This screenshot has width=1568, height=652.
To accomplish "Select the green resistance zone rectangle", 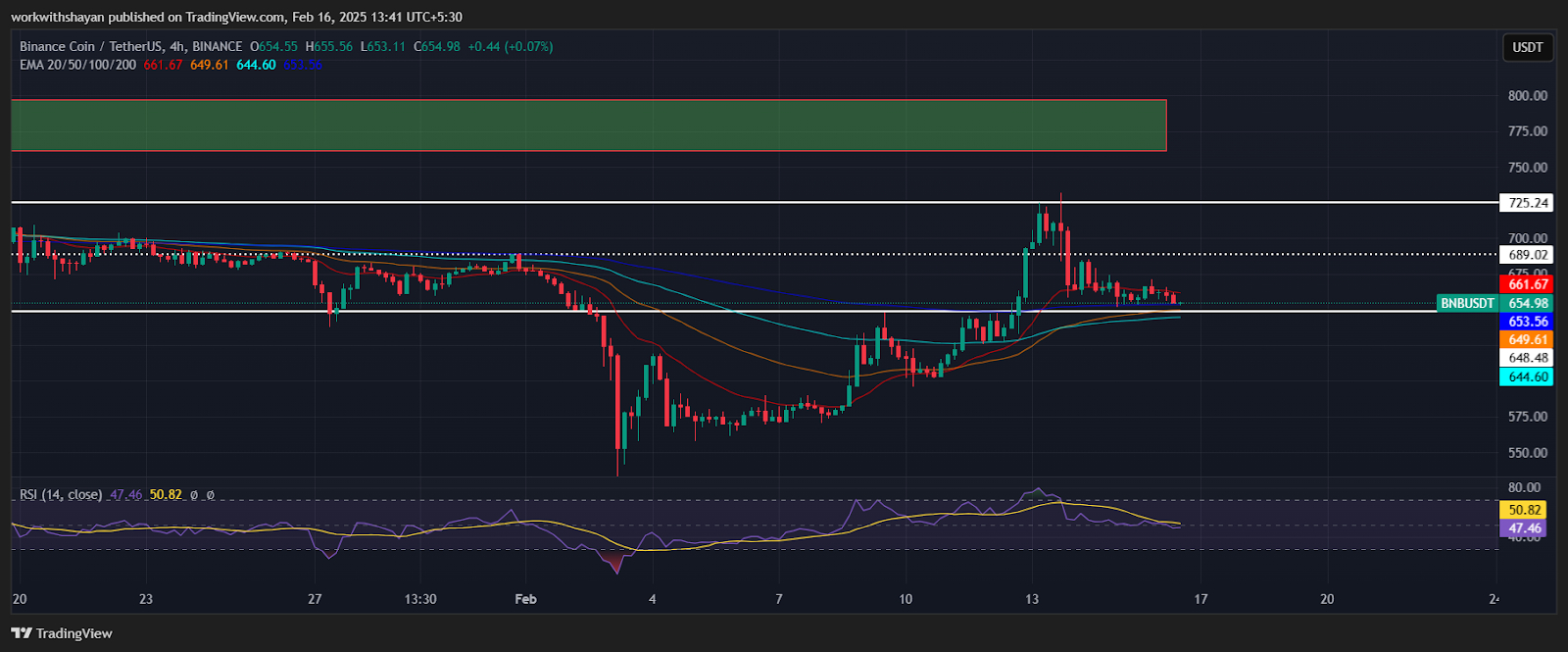I will (588, 125).
